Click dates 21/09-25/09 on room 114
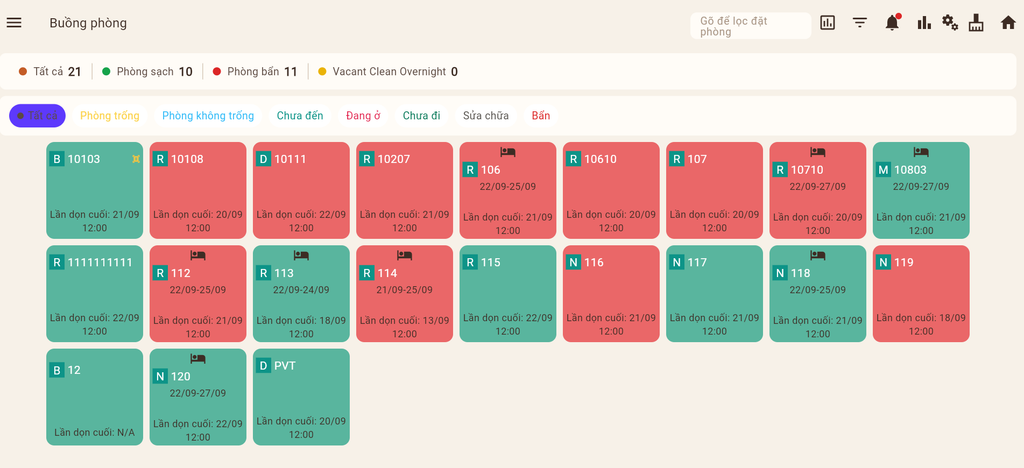Screen dimensions: 1024x468 point(404,290)
